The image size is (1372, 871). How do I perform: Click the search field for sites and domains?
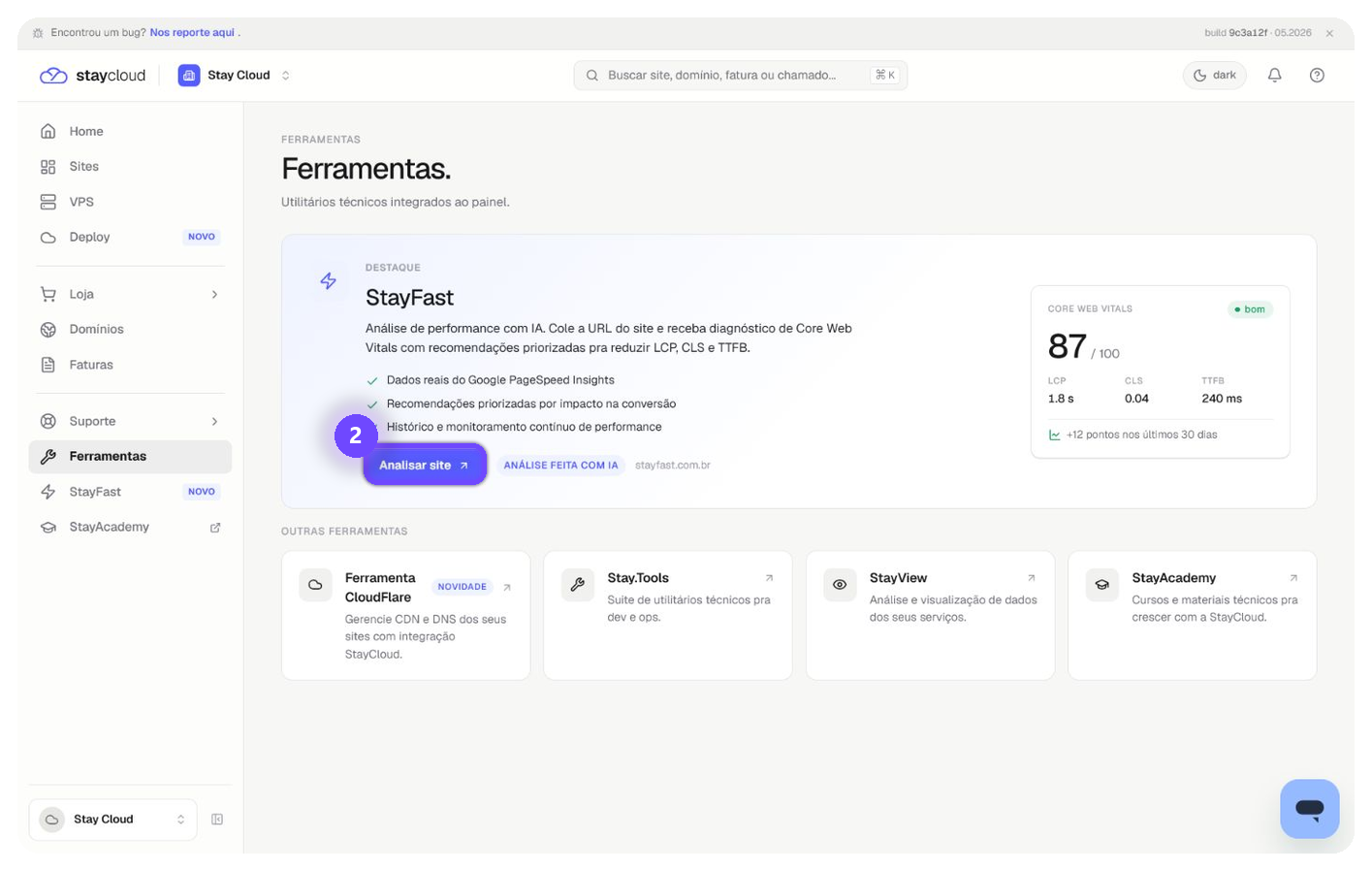click(x=740, y=75)
